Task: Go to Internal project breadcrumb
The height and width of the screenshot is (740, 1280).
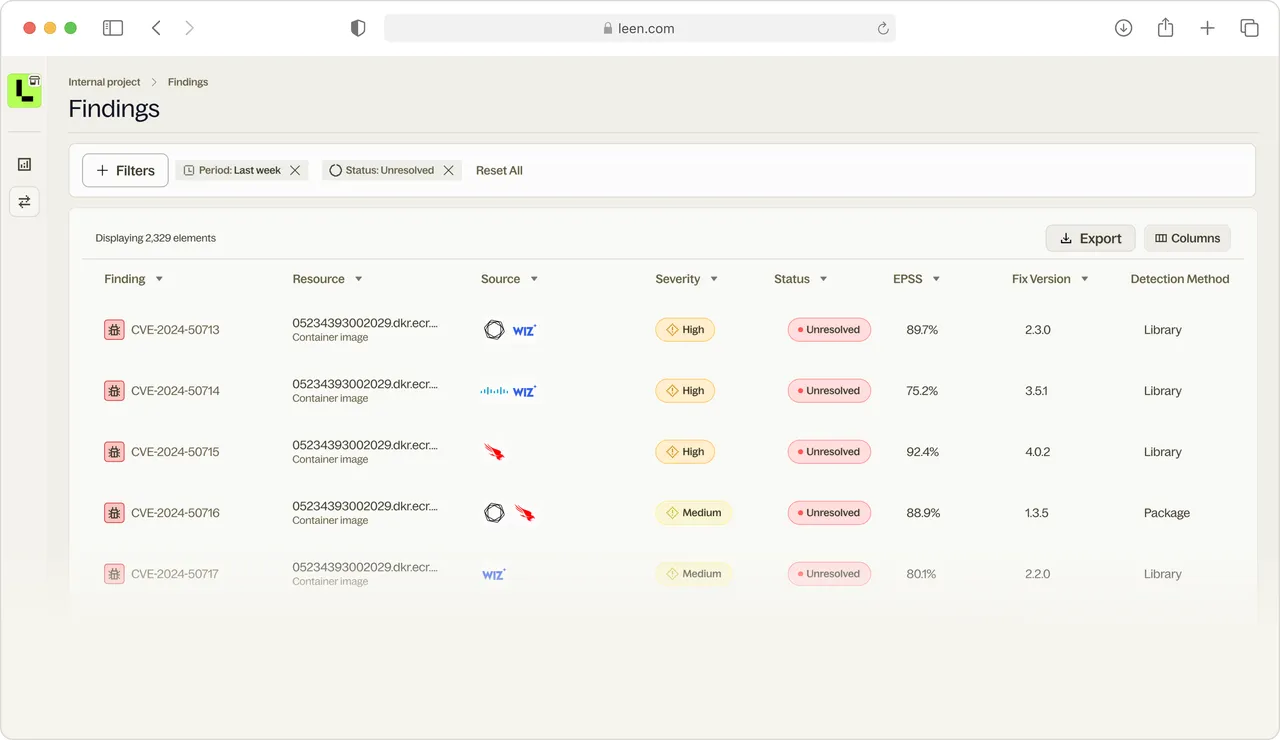Action: pyautogui.click(x=104, y=82)
